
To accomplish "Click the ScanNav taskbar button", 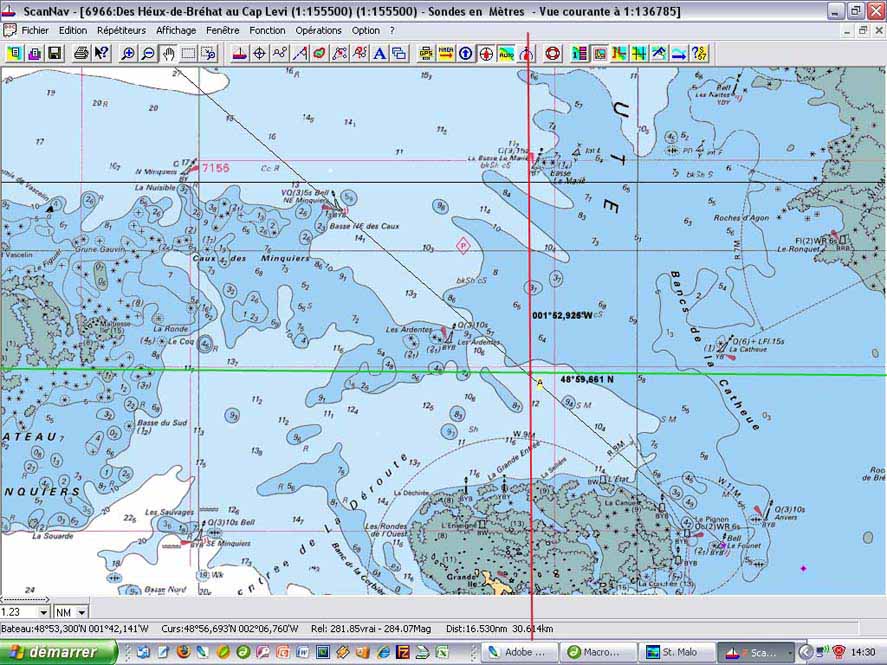I will click(x=756, y=652).
